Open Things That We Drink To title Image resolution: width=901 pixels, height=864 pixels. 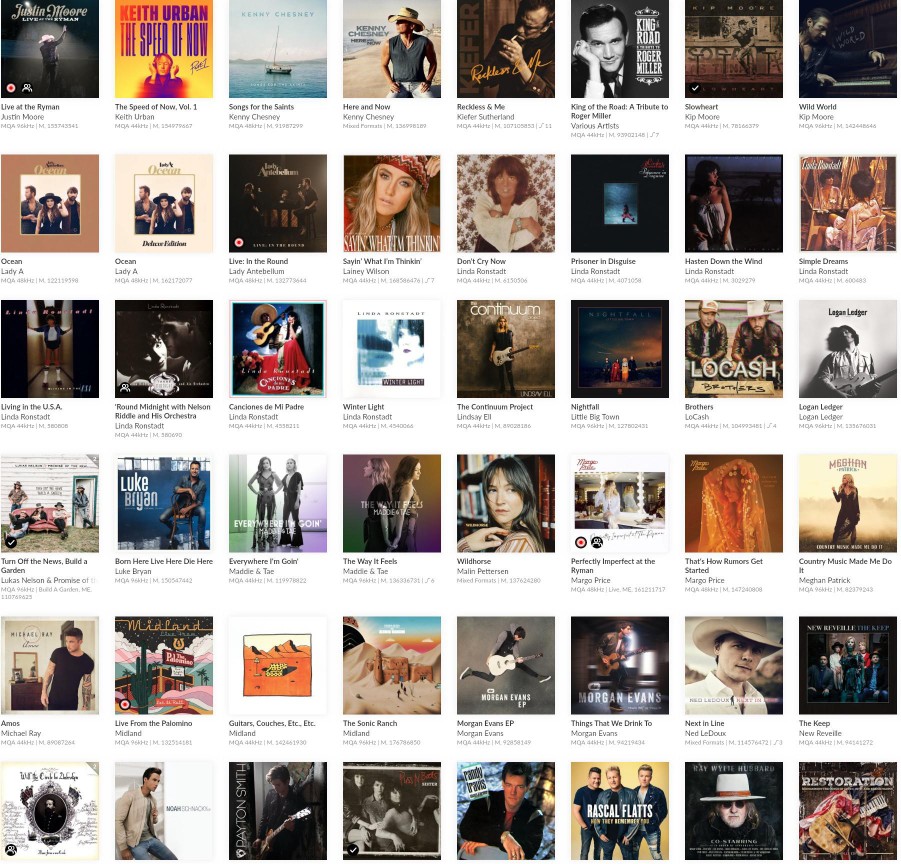tap(611, 724)
